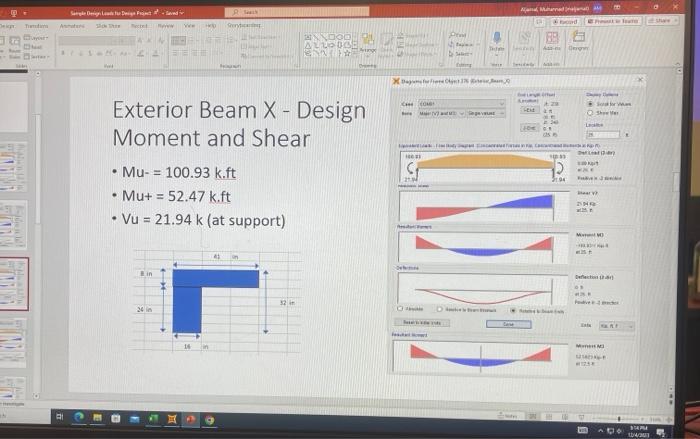Switch to Normal view icon in status bar
This screenshot has height=439, width=700.
click(x=533, y=416)
